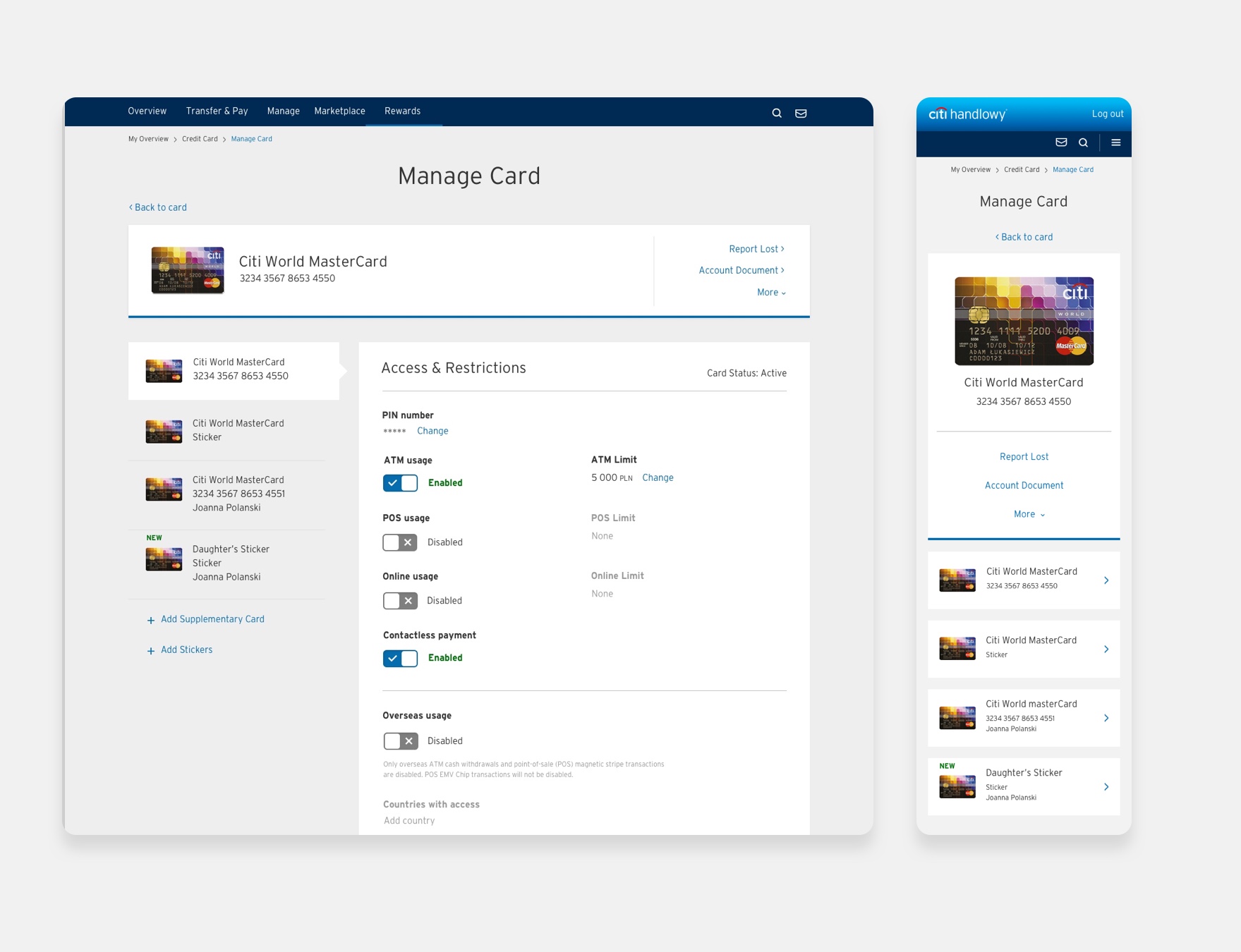Enable the POS usage switch
This screenshot has width=1241, height=952.
tap(400, 542)
